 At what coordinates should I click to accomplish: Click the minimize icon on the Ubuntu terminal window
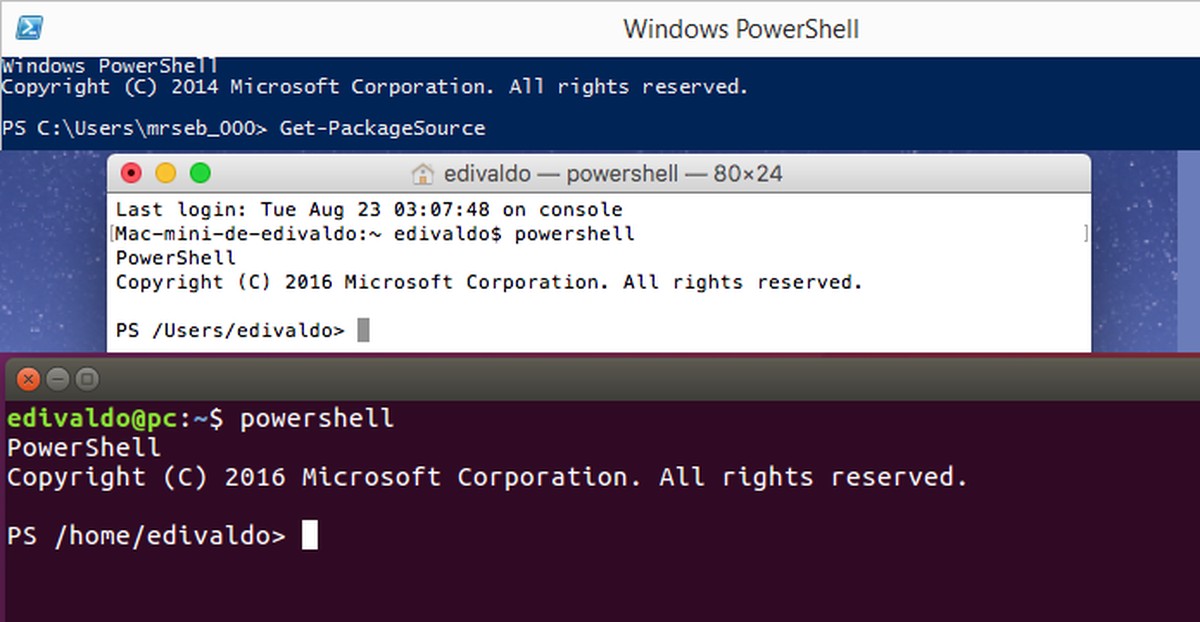(58, 379)
